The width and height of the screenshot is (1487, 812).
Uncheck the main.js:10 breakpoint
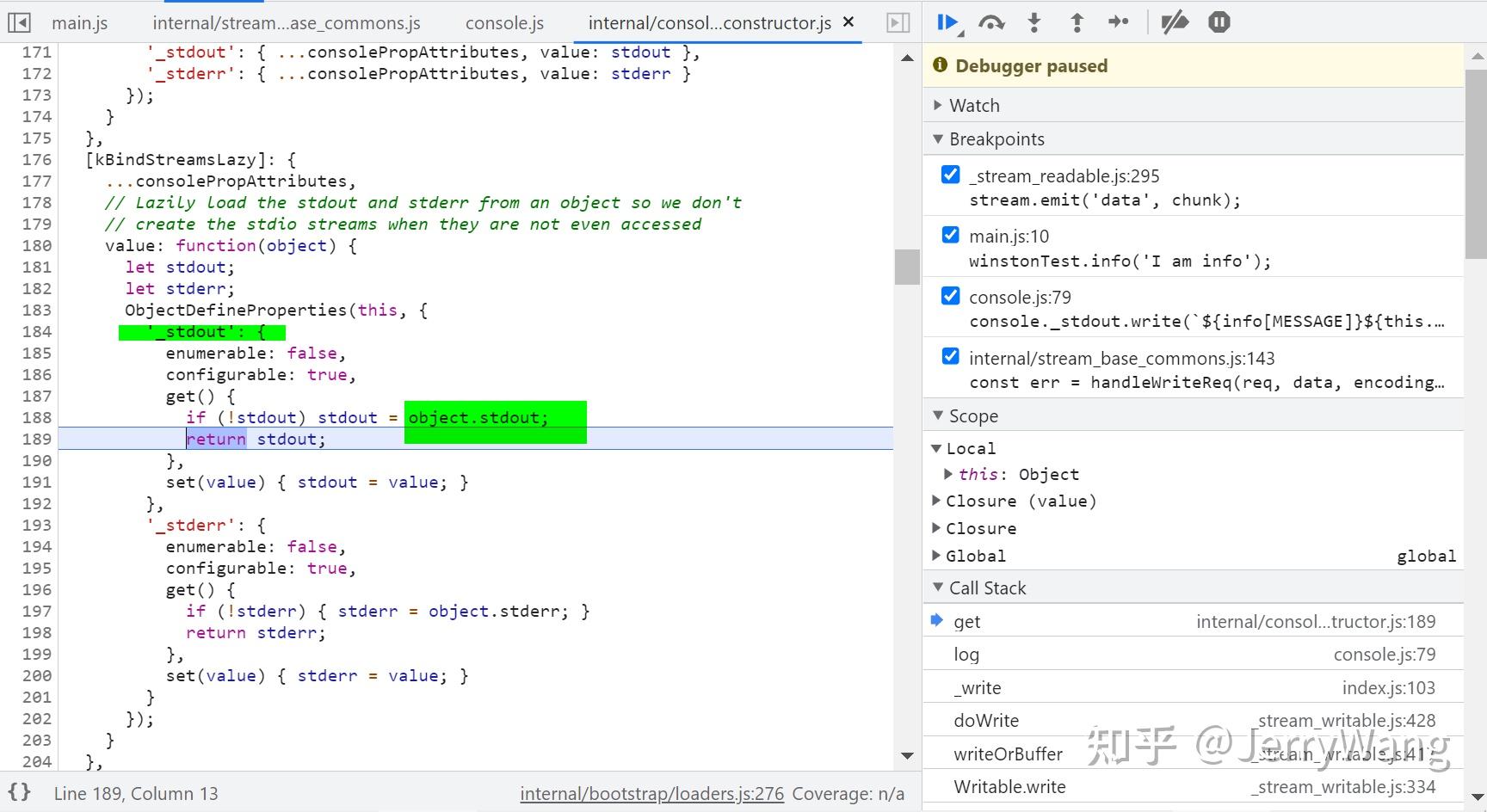(x=950, y=235)
